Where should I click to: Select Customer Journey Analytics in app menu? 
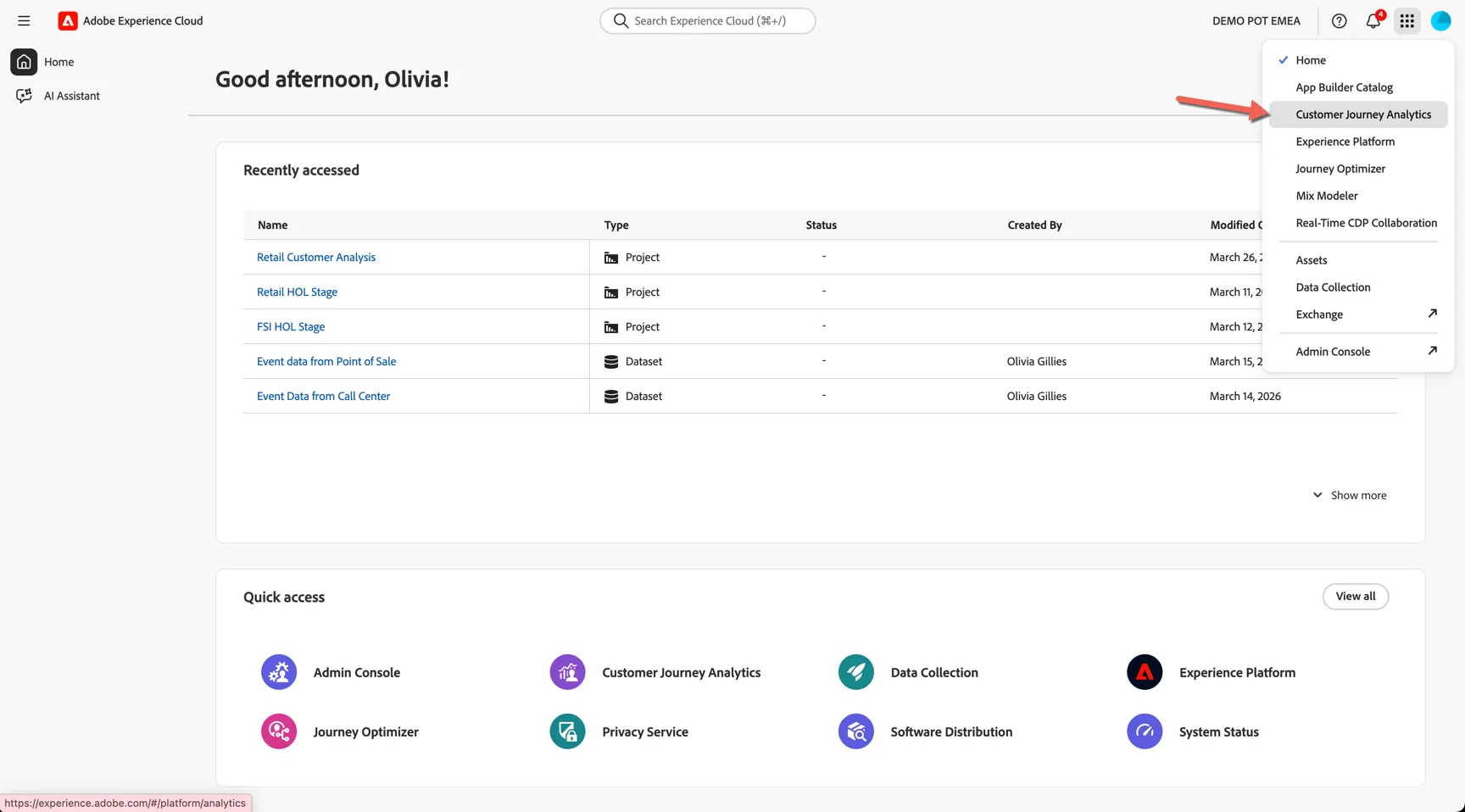coord(1358,114)
